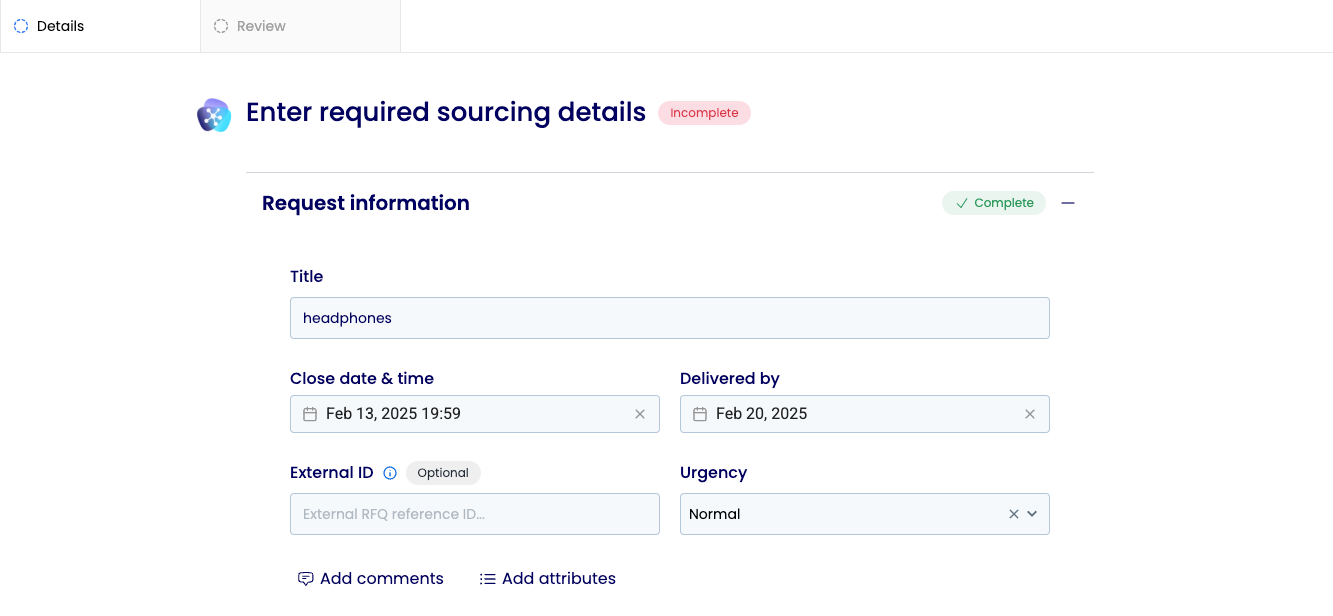Click the Enter required sourcing details heading
Viewport: 1333px width, 616px height.
click(446, 113)
